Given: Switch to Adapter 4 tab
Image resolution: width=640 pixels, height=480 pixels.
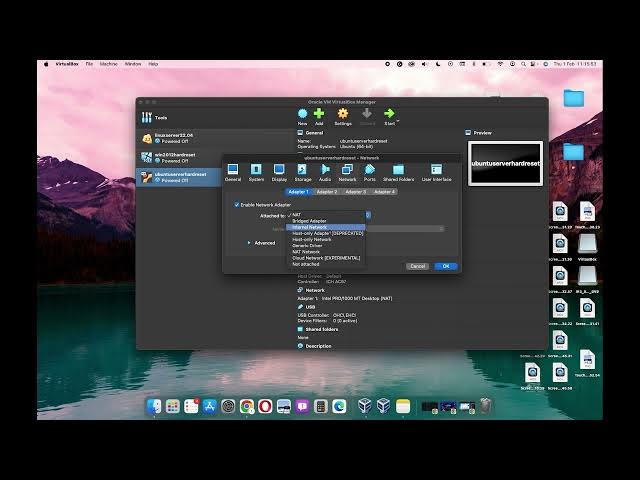Looking at the screenshot, I should point(384,192).
